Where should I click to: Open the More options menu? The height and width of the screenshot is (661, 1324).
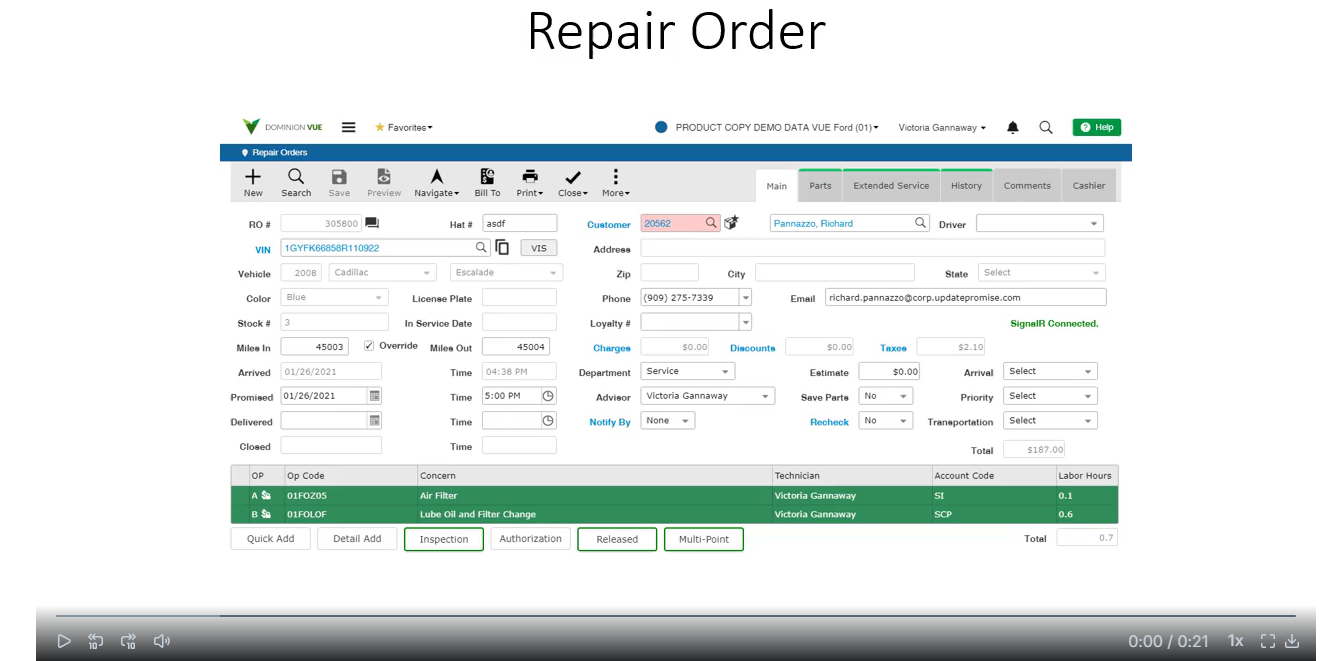(x=615, y=183)
